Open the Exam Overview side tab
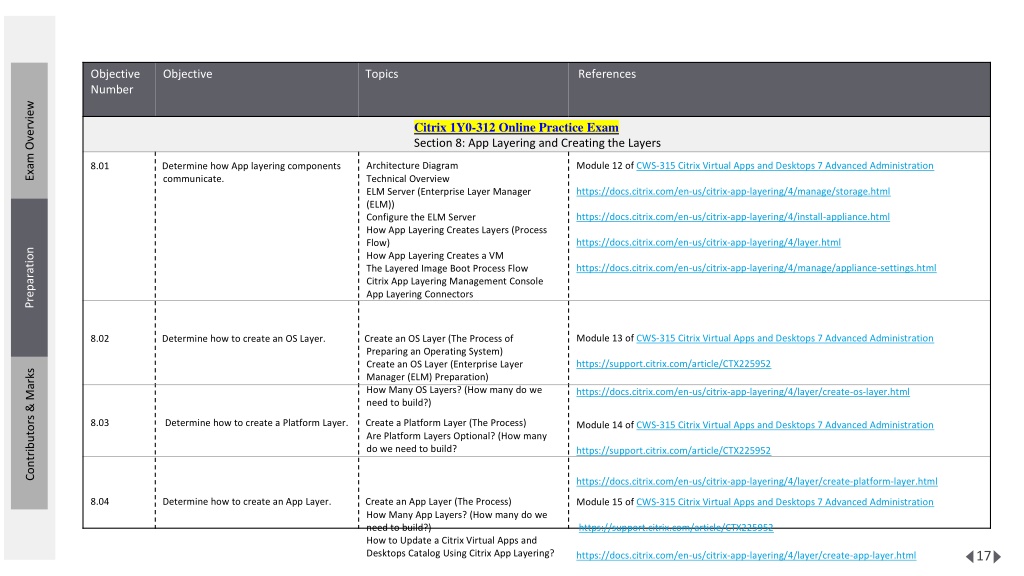 point(29,131)
